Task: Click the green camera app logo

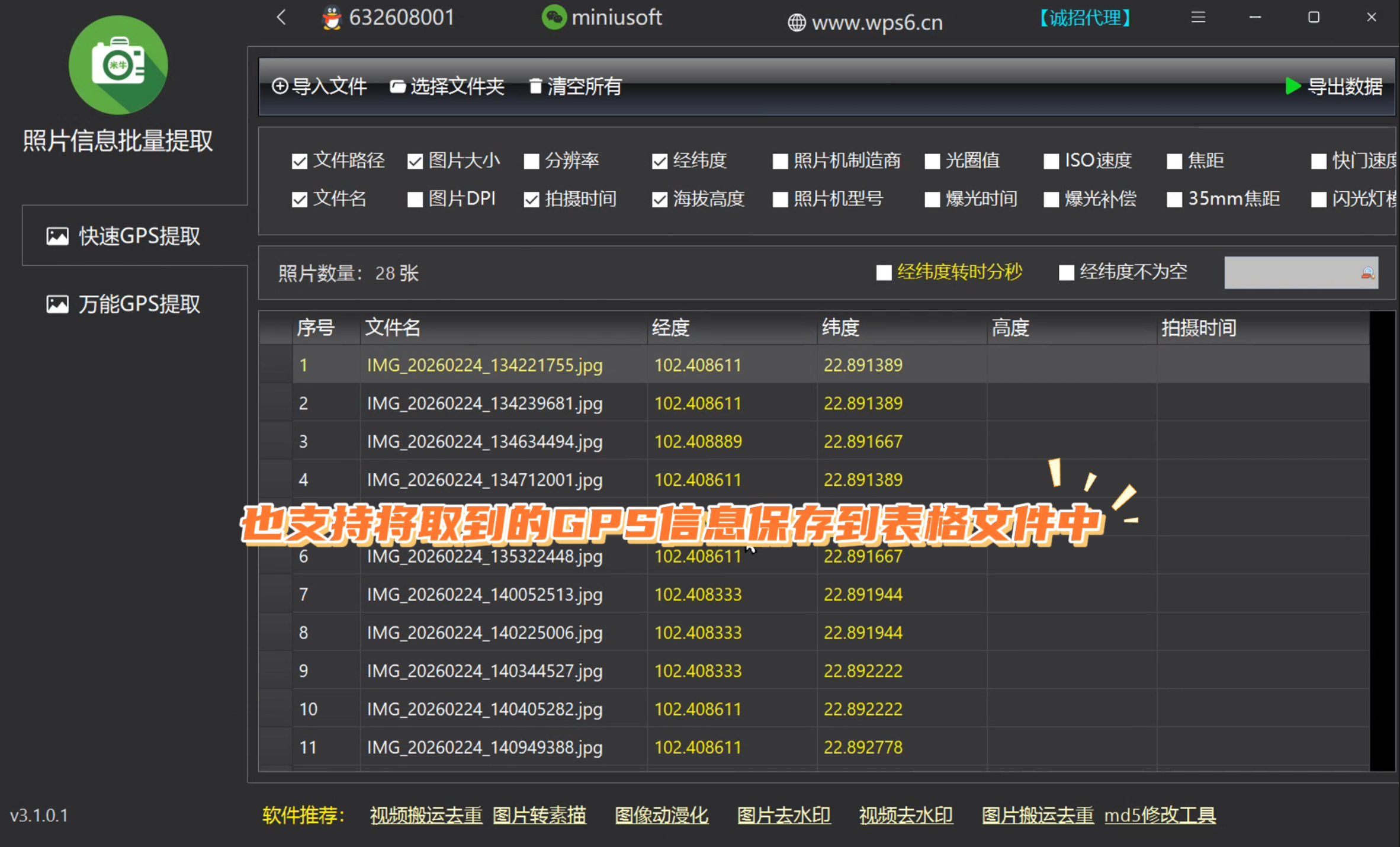Action: coord(118,65)
